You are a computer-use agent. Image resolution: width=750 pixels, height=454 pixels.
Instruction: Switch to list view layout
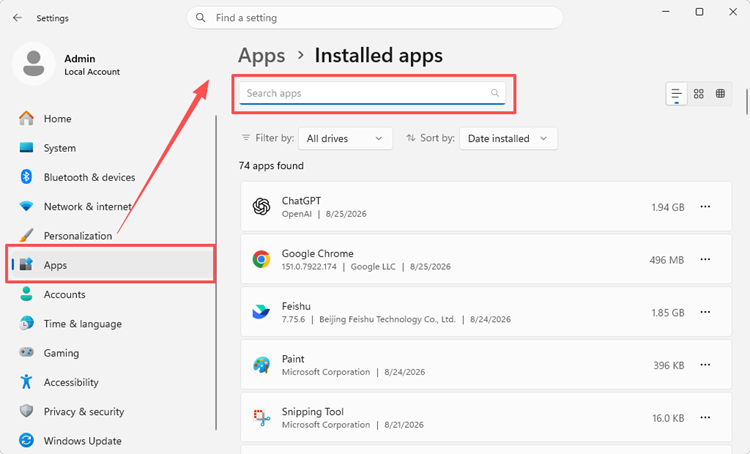(676, 93)
